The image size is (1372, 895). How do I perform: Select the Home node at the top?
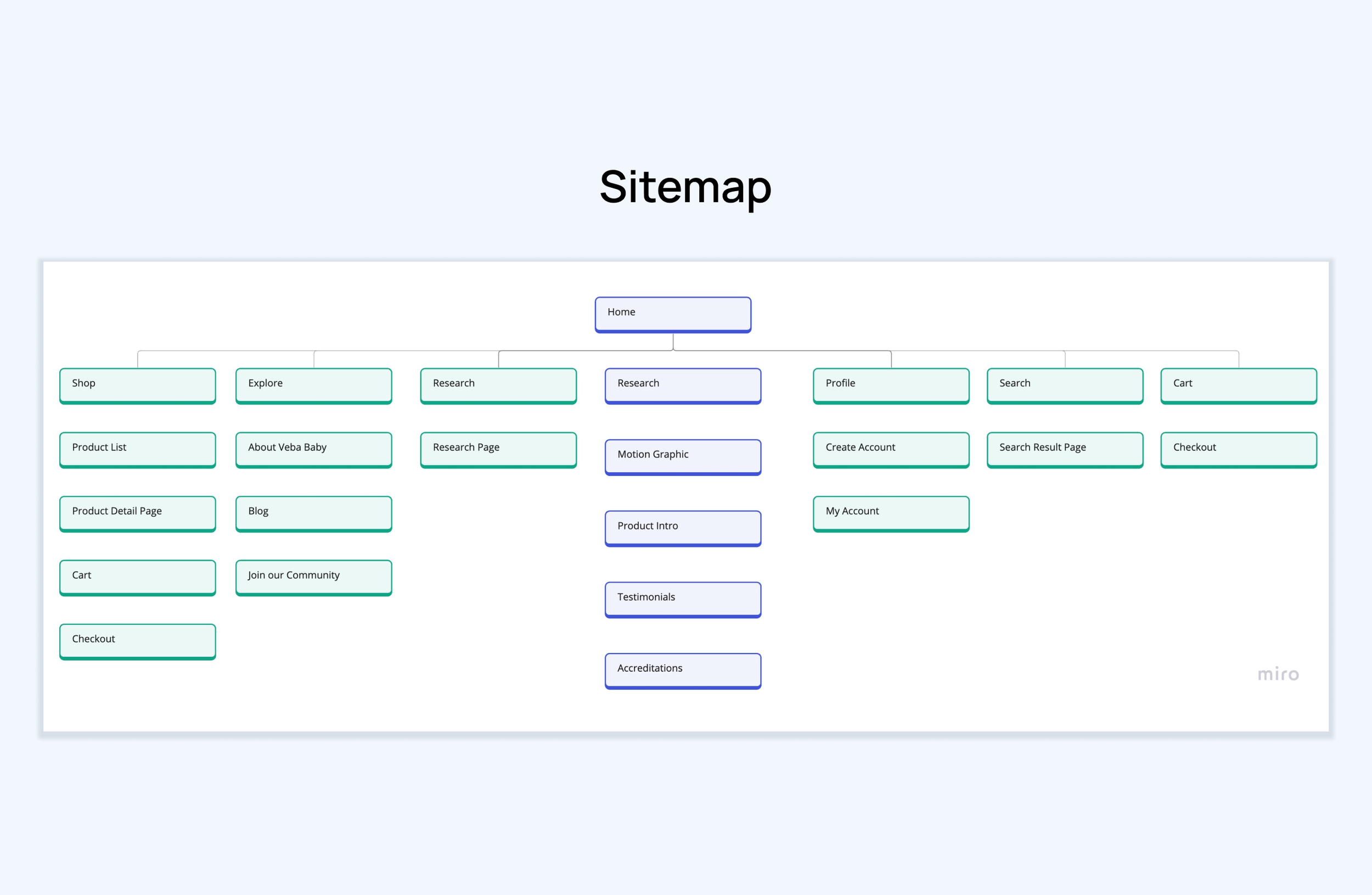coord(673,314)
